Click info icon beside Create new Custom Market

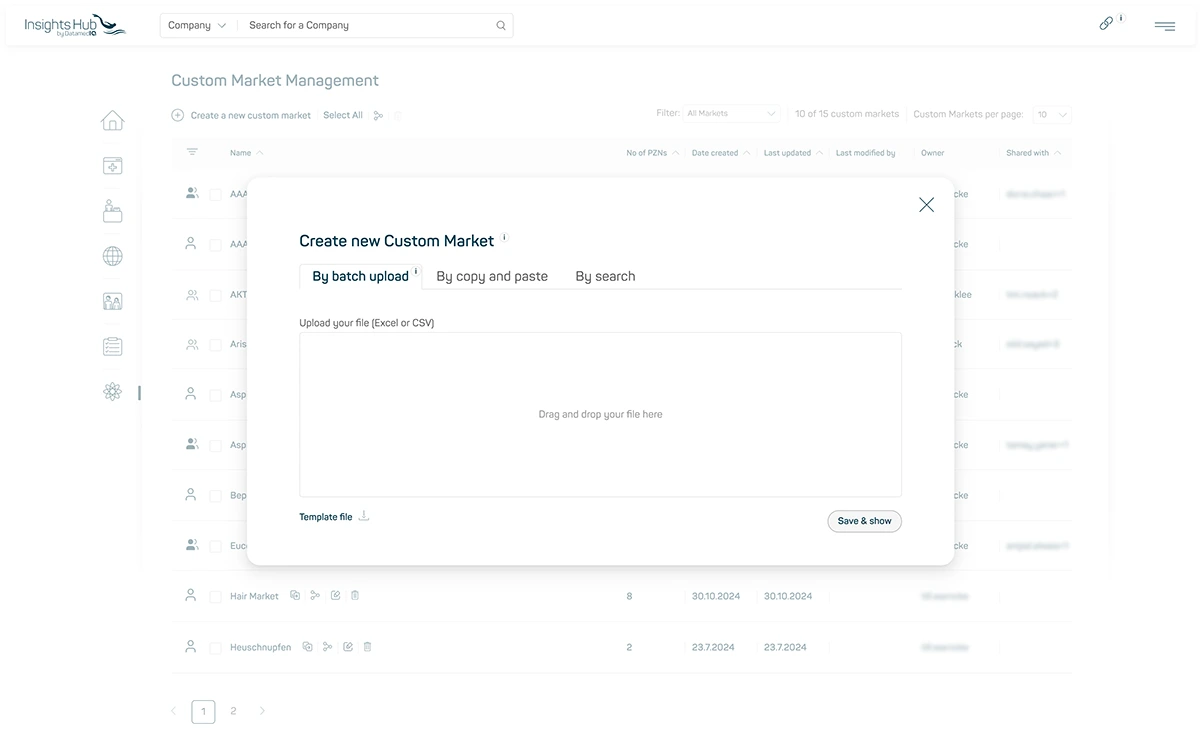click(505, 238)
